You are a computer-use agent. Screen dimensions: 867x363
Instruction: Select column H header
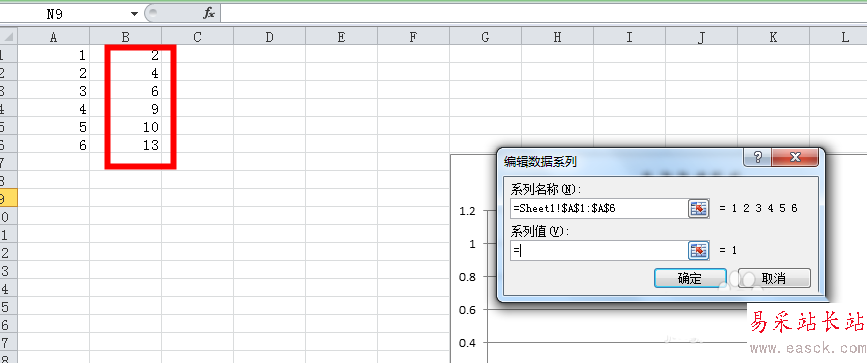pos(557,37)
